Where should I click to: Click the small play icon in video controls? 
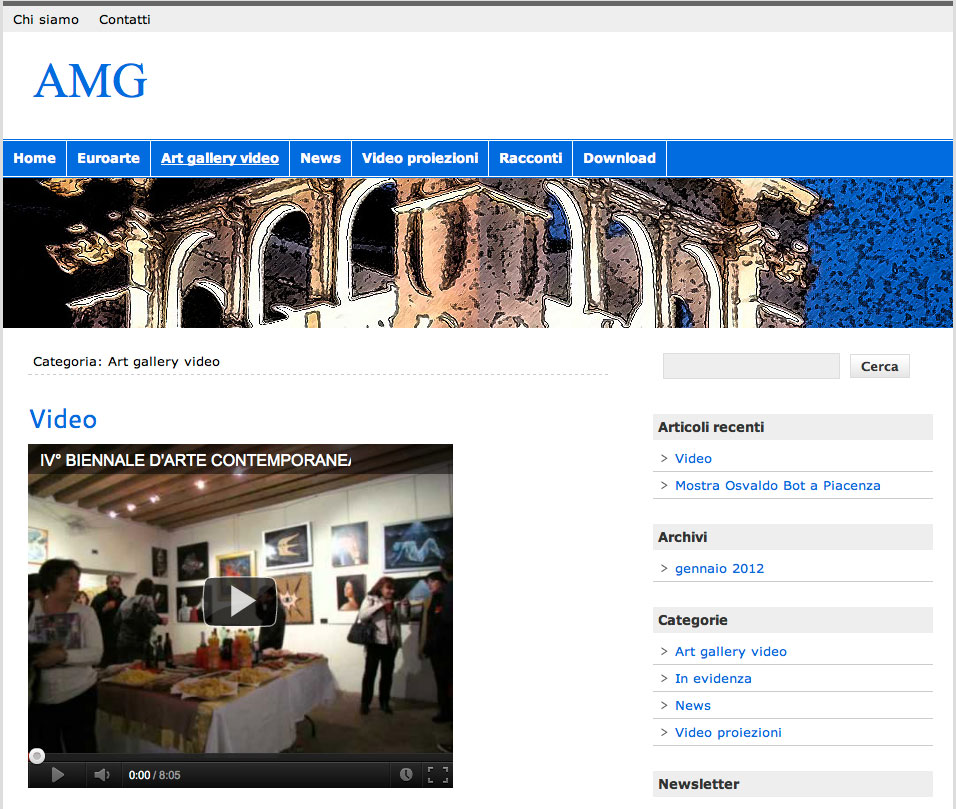click(57, 774)
